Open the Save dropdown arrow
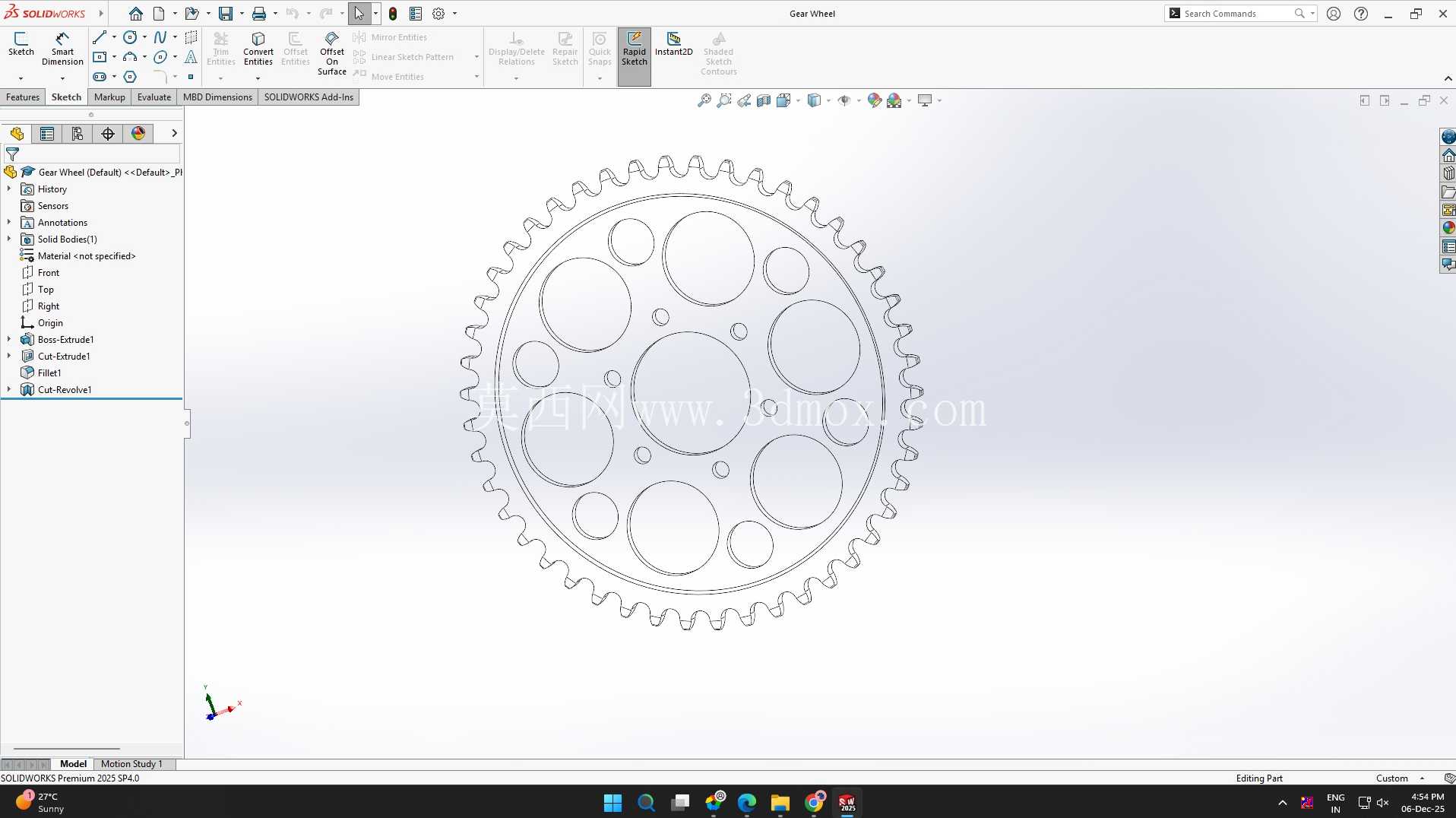This screenshot has height=818, width=1456. (x=242, y=14)
